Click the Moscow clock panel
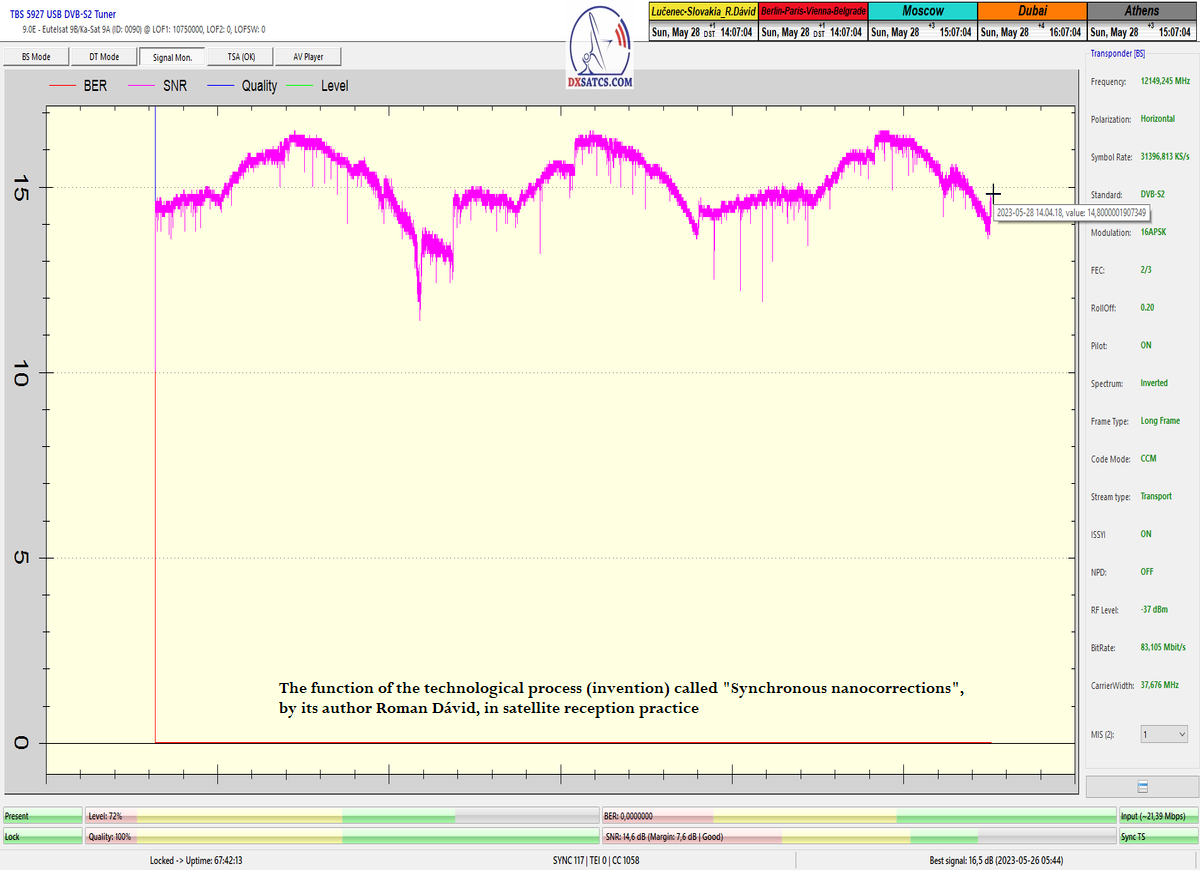Image resolution: width=1200 pixels, height=870 pixels. pos(921,21)
